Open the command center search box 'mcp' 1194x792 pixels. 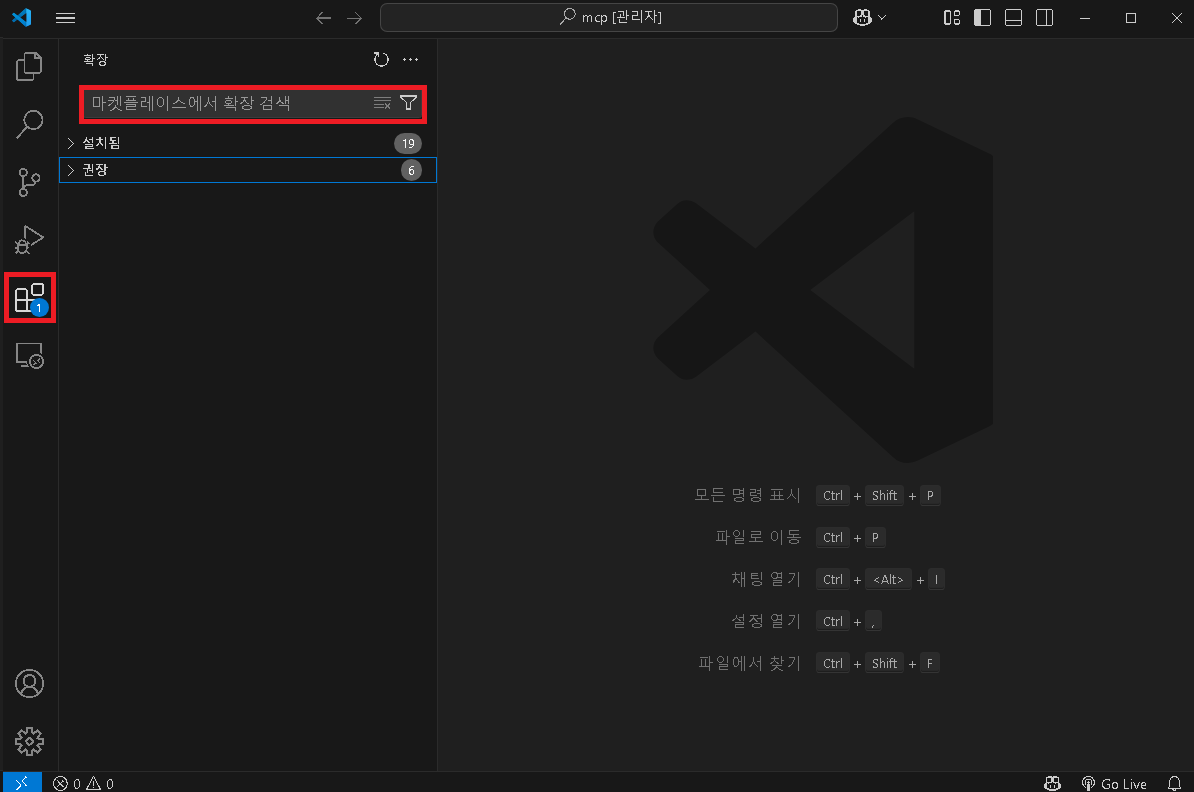click(608, 17)
